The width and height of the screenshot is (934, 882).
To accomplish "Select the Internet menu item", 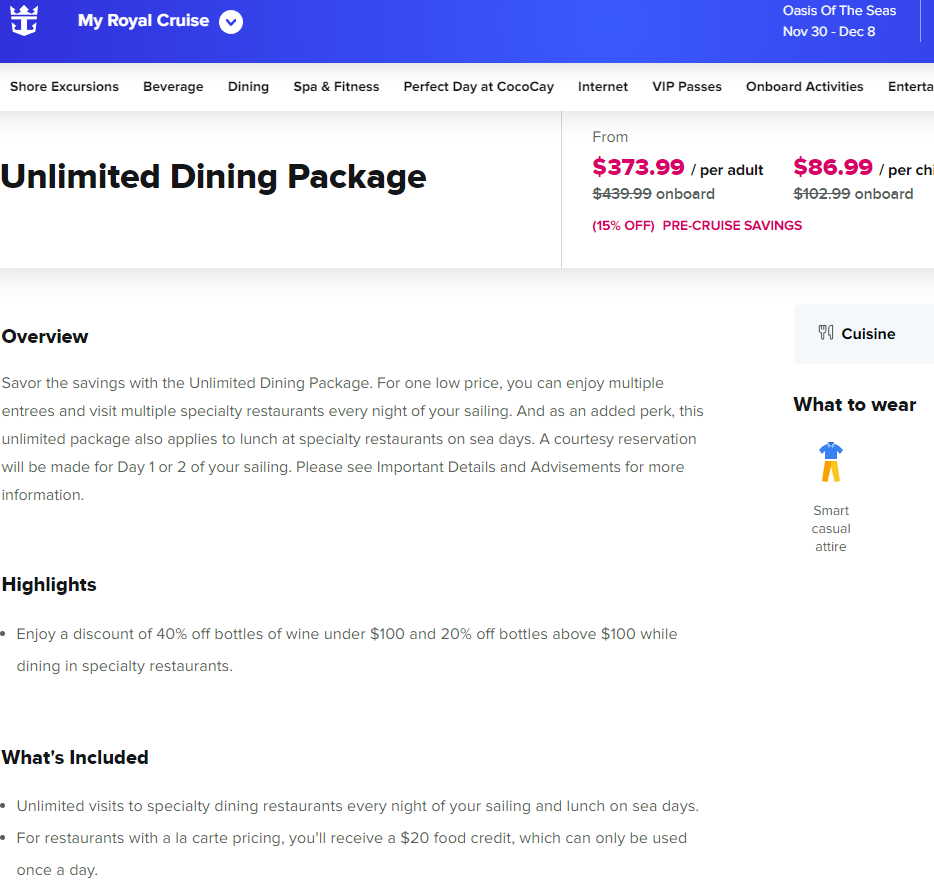I will (x=603, y=87).
